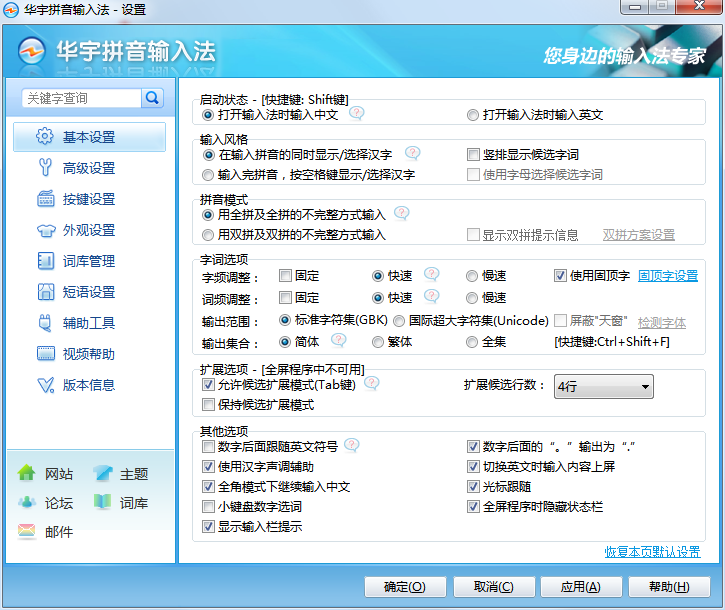Screen dimensions: 725x610
Task: Click help bubble next to 允许候选扩展模式
Action: click(371, 383)
